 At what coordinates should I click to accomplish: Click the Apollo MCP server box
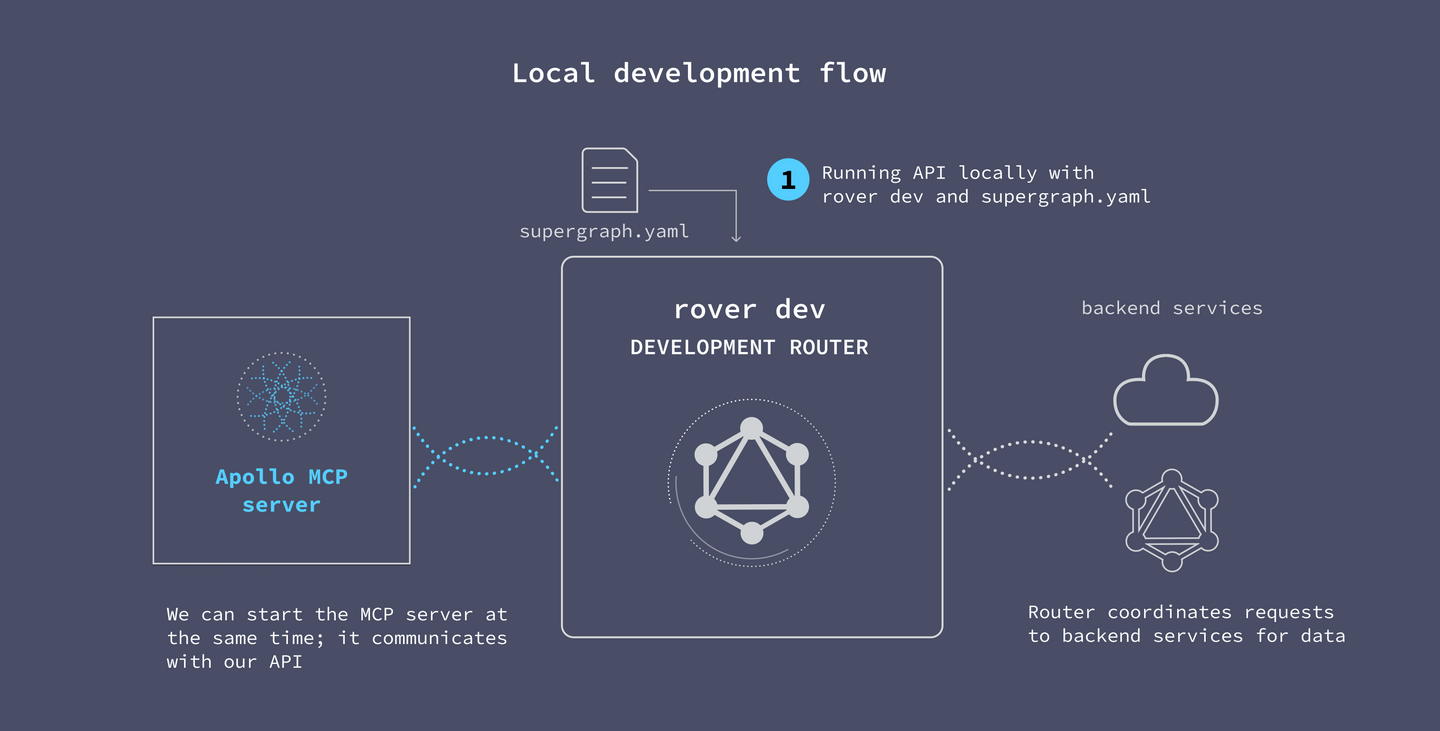point(281,440)
